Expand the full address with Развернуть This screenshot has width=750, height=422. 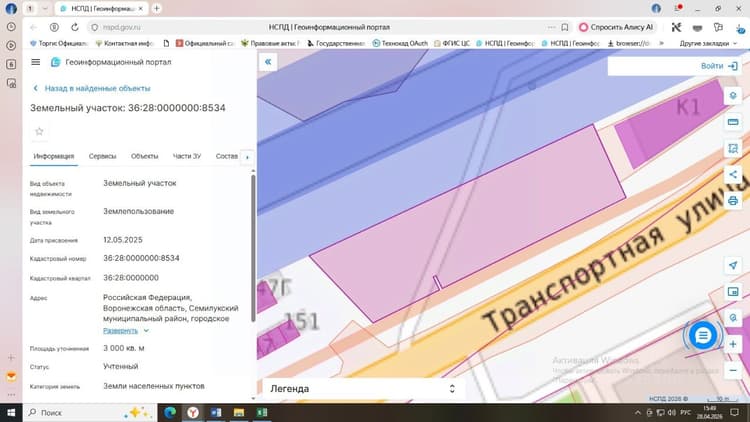click(x=125, y=331)
